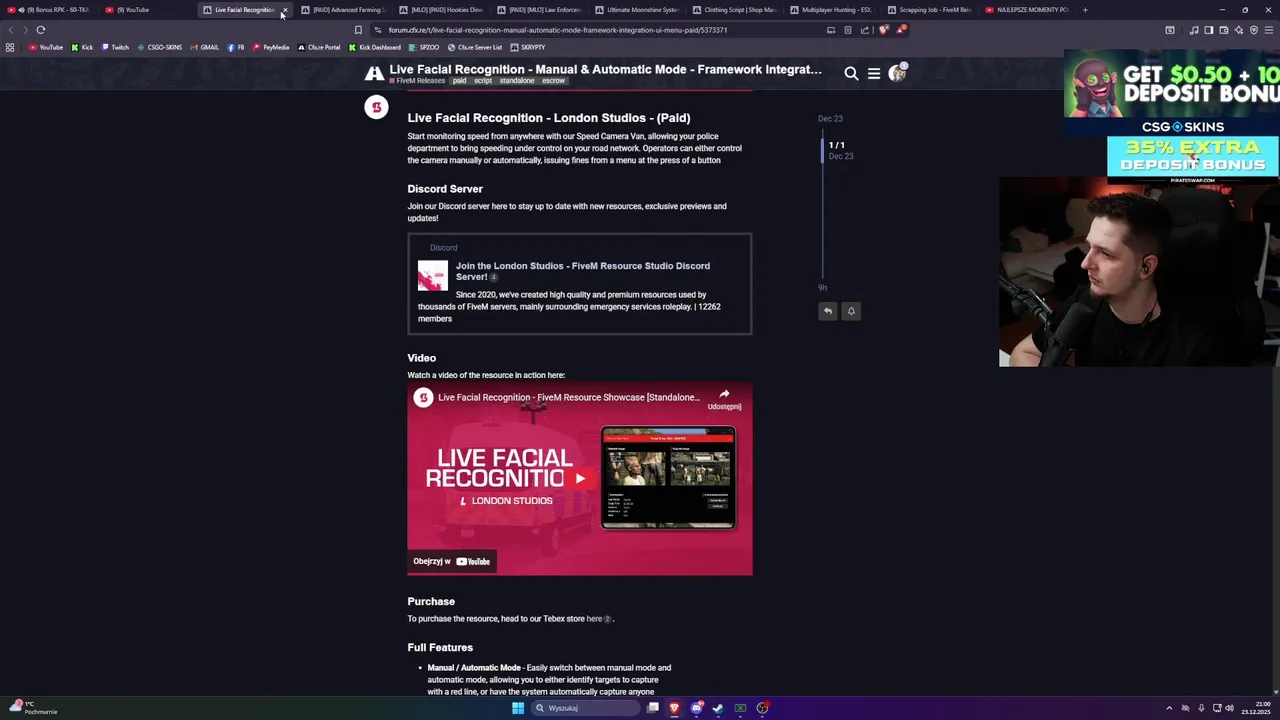Switch to the Law Enforcement MLO tab
The width and height of the screenshot is (1280, 720).
tap(538, 10)
